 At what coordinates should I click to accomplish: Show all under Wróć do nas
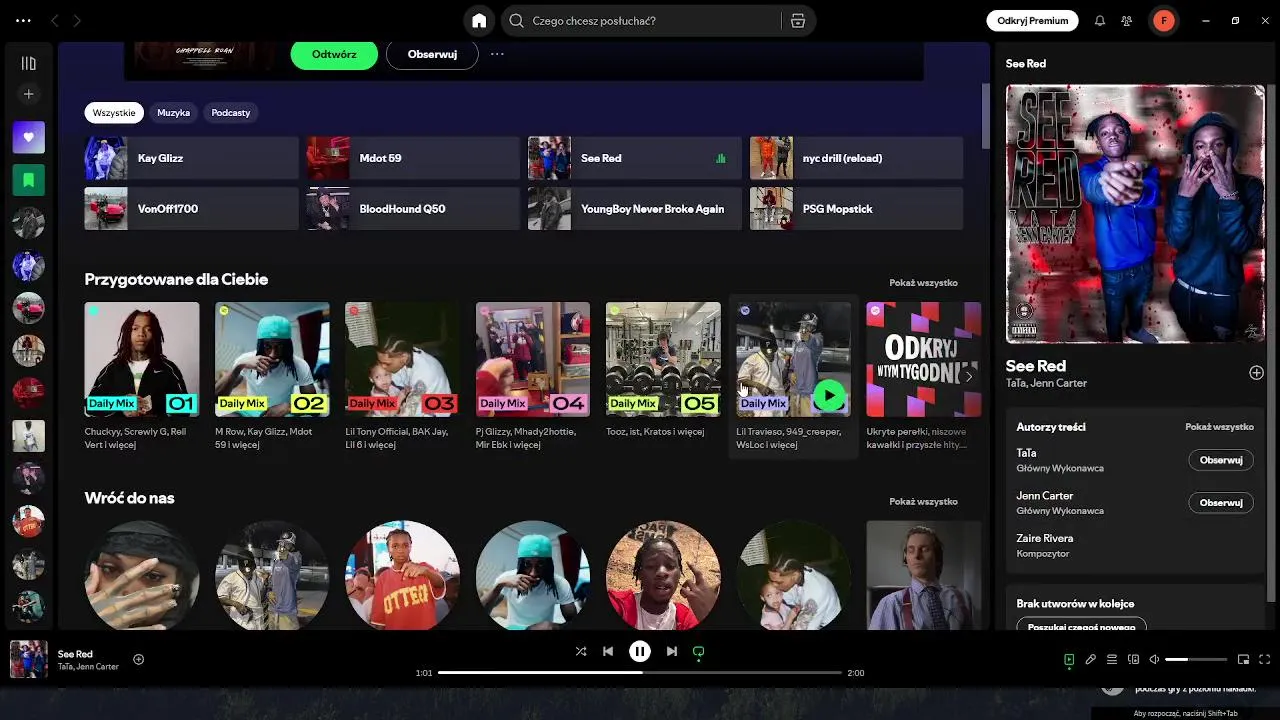(923, 502)
